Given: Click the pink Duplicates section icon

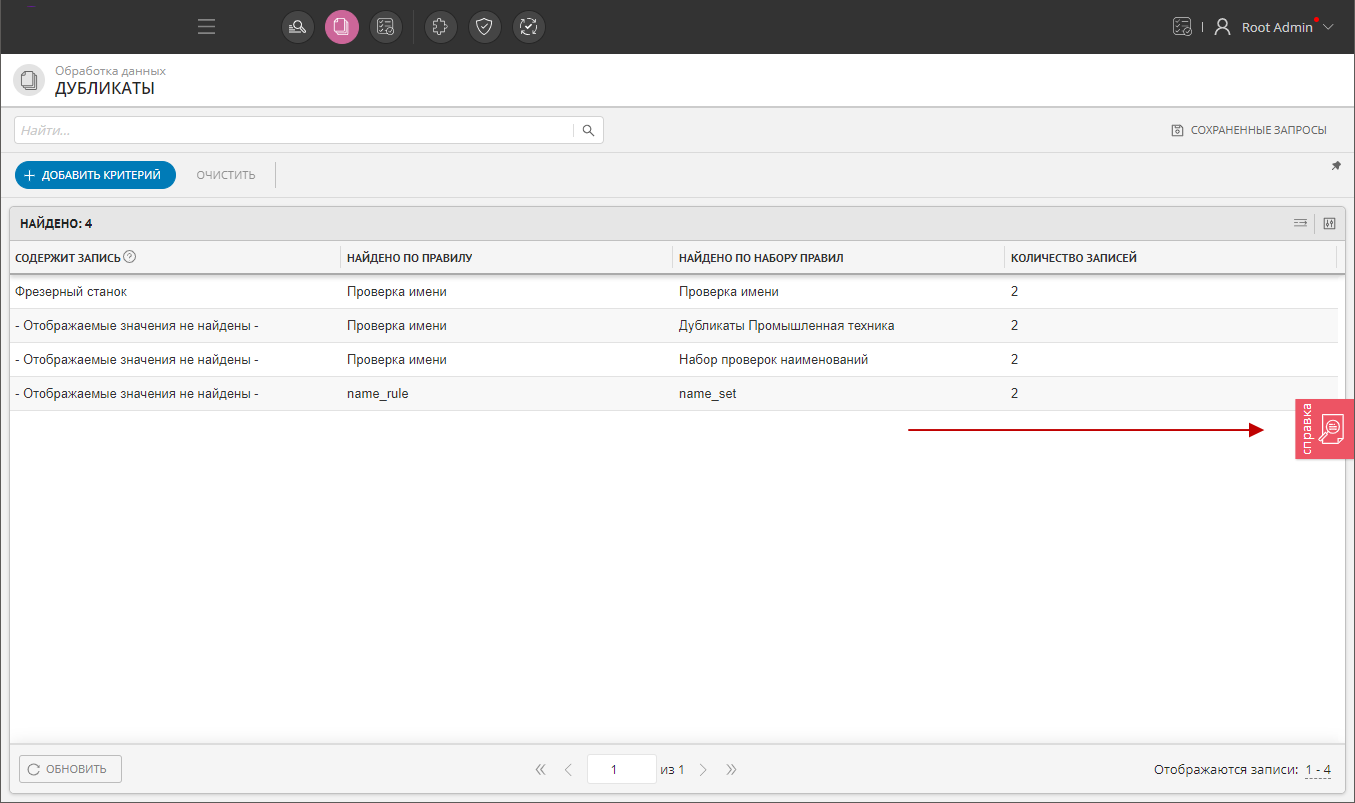Looking at the screenshot, I should point(341,27).
